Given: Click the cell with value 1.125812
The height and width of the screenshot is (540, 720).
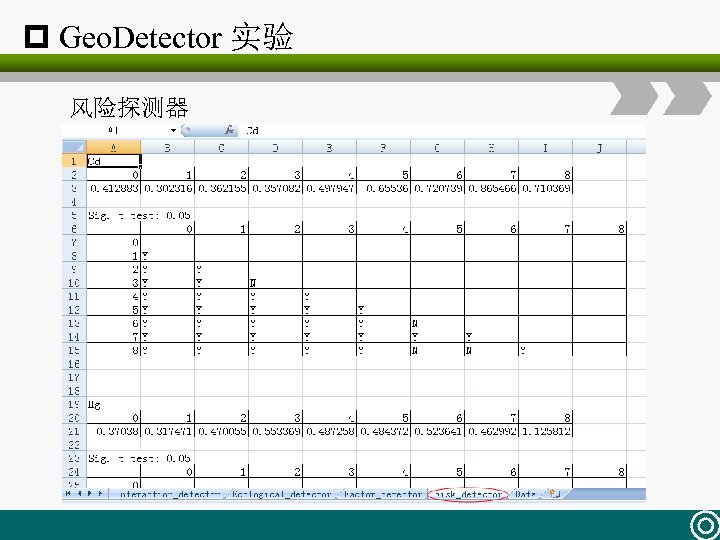Looking at the screenshot, I should 546,431.
